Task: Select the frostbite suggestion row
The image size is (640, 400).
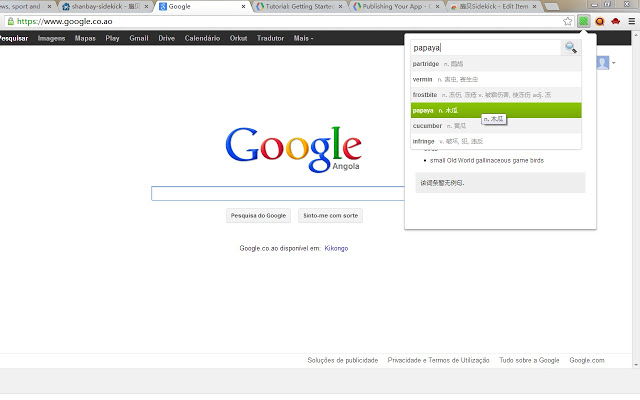Action: coord(496,95)
